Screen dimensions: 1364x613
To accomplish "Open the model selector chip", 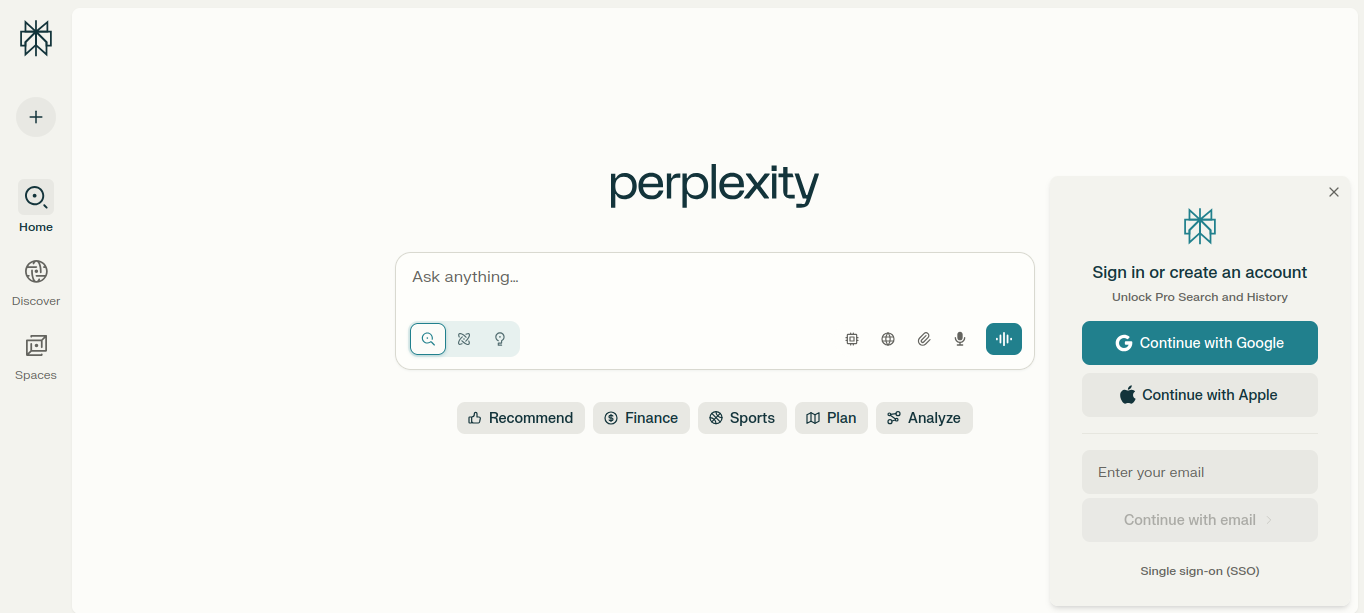I will 851,339.
